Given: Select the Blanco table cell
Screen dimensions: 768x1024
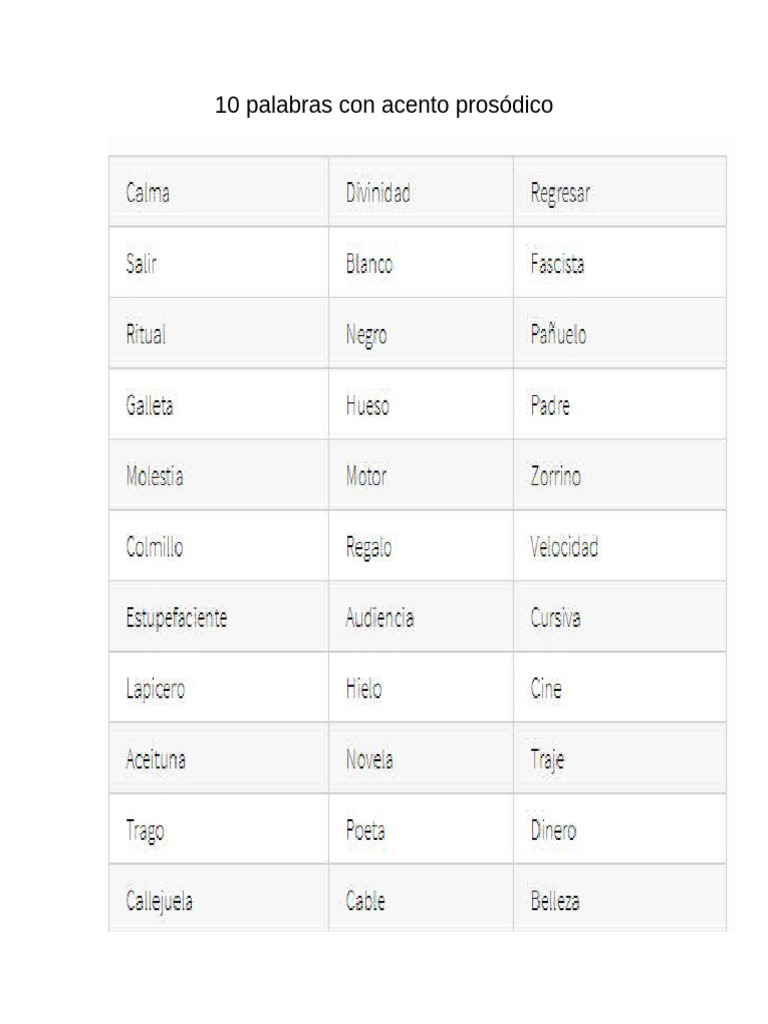Looking at the screenshot, I should [421, 263].
